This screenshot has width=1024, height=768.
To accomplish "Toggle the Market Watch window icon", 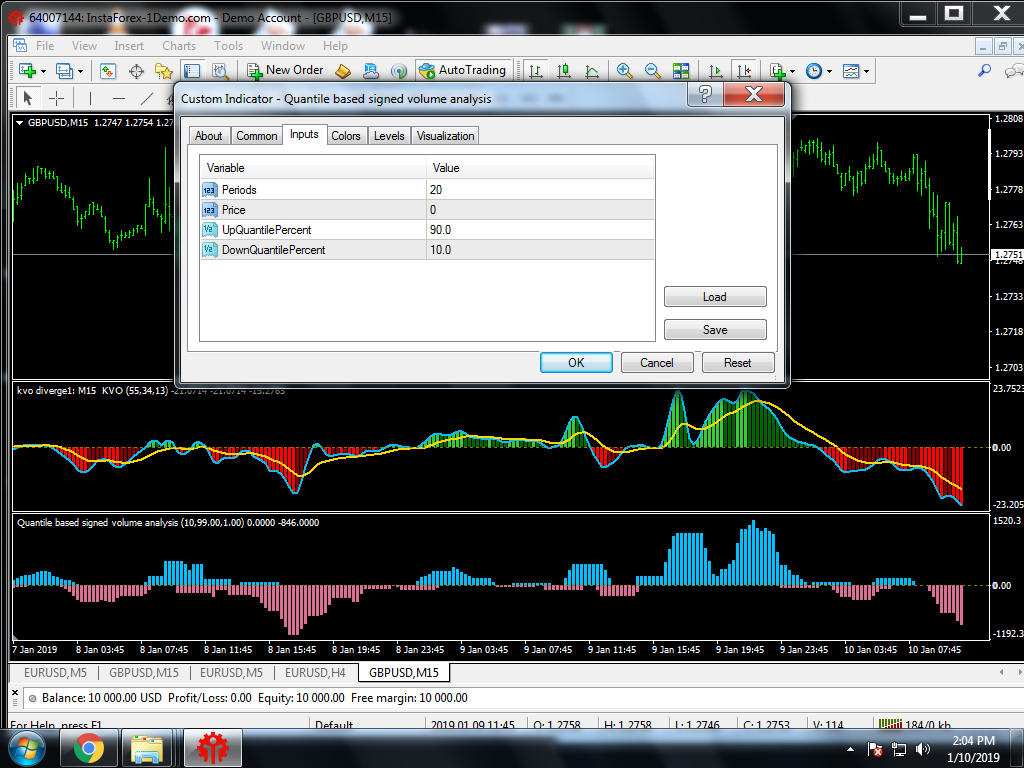I will click(x=108, y=71).
